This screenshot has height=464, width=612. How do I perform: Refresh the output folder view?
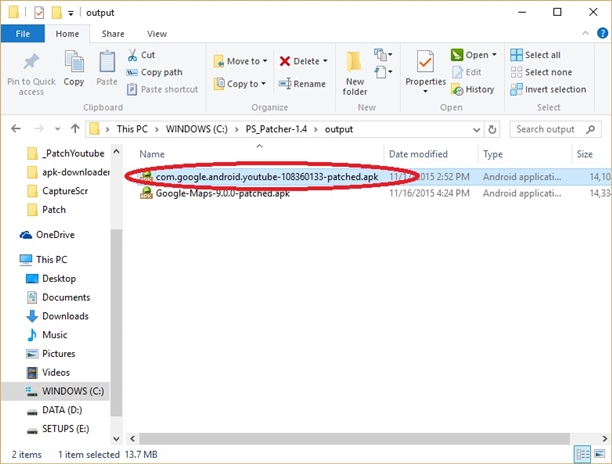[492, 129]
